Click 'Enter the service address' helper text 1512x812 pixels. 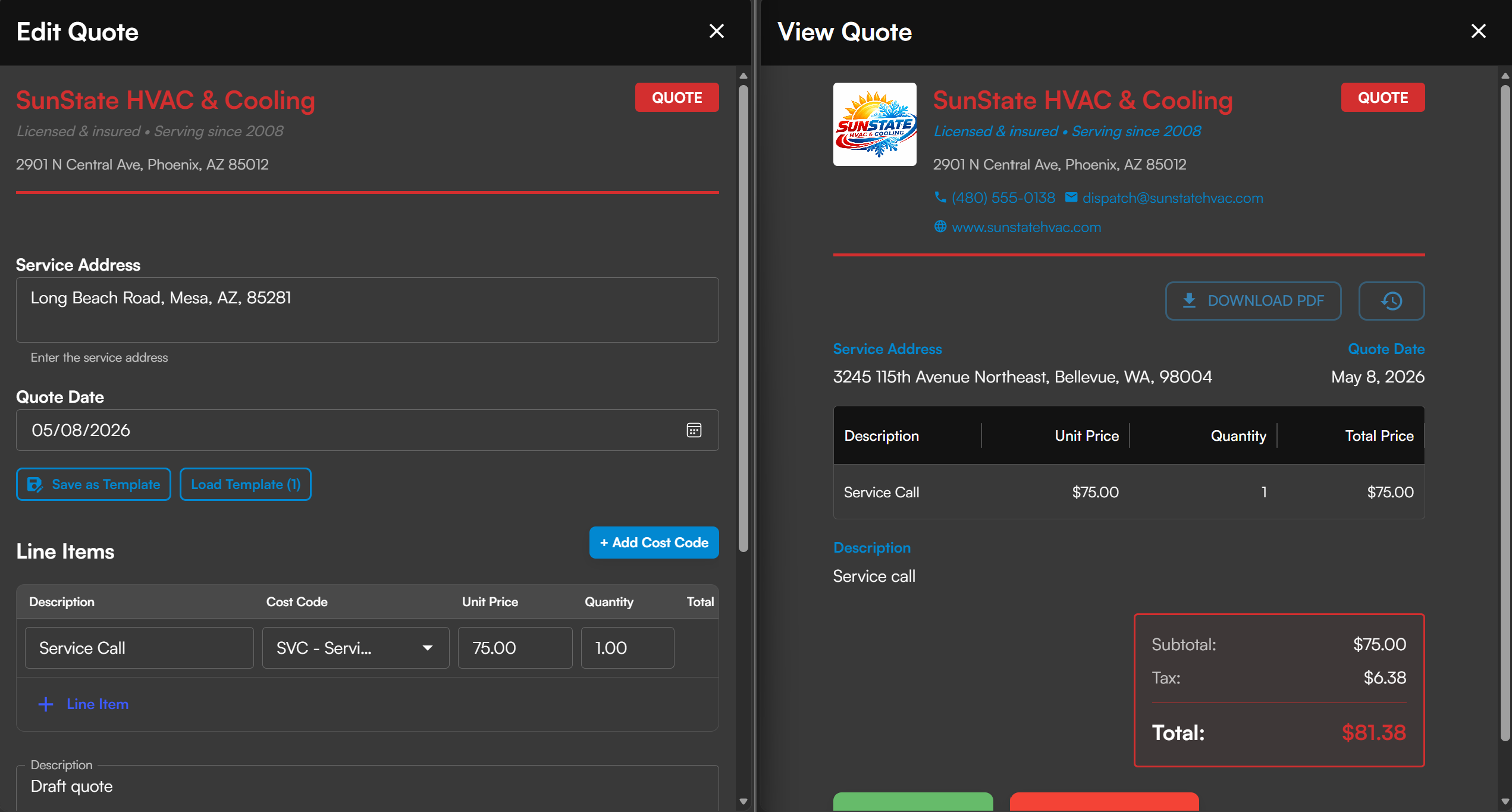(x=99, y=358)
